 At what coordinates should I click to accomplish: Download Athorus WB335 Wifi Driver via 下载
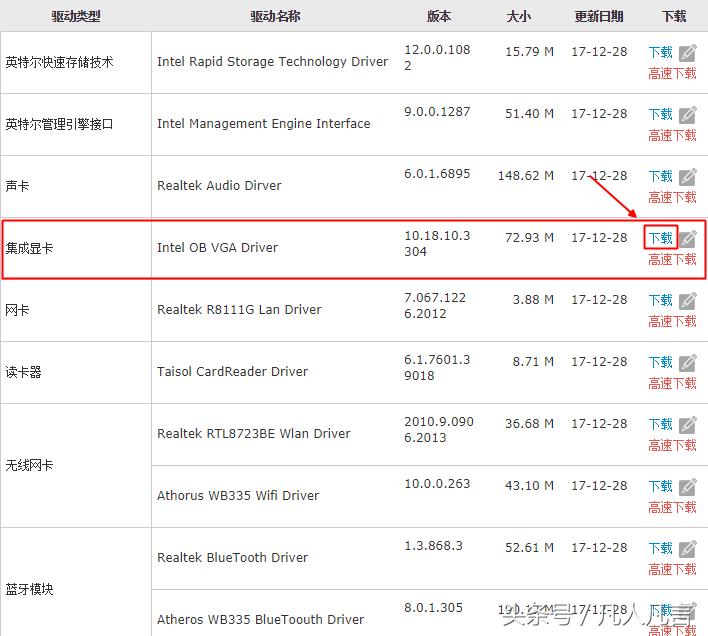pos(661,486)
